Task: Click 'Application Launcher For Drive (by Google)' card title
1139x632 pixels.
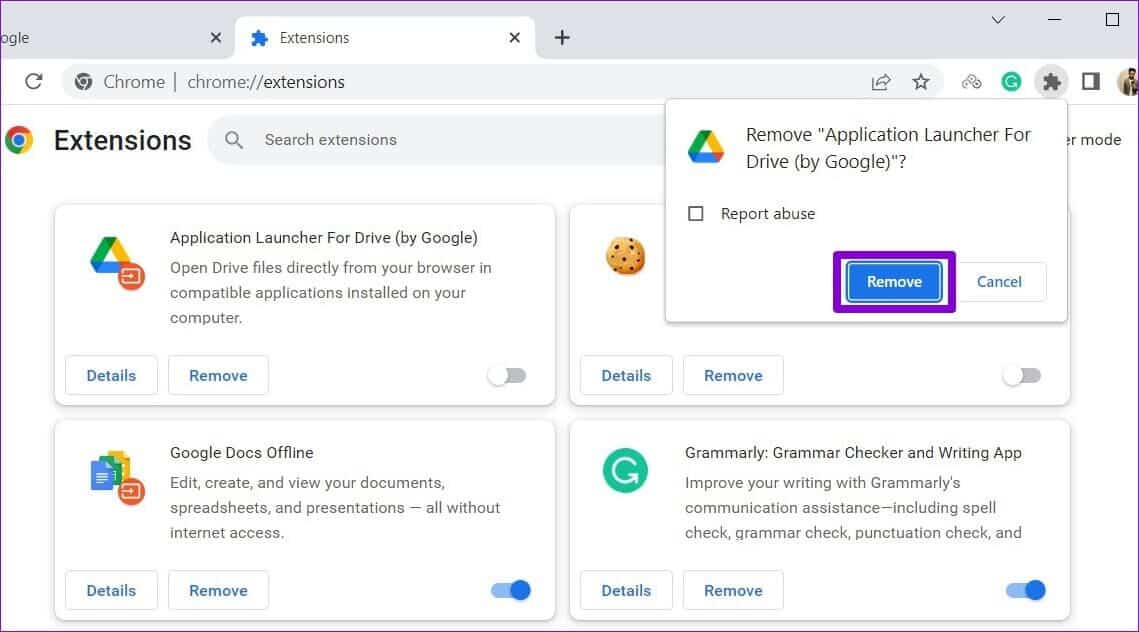Action: pyautogui.click(x=324, y=238)
